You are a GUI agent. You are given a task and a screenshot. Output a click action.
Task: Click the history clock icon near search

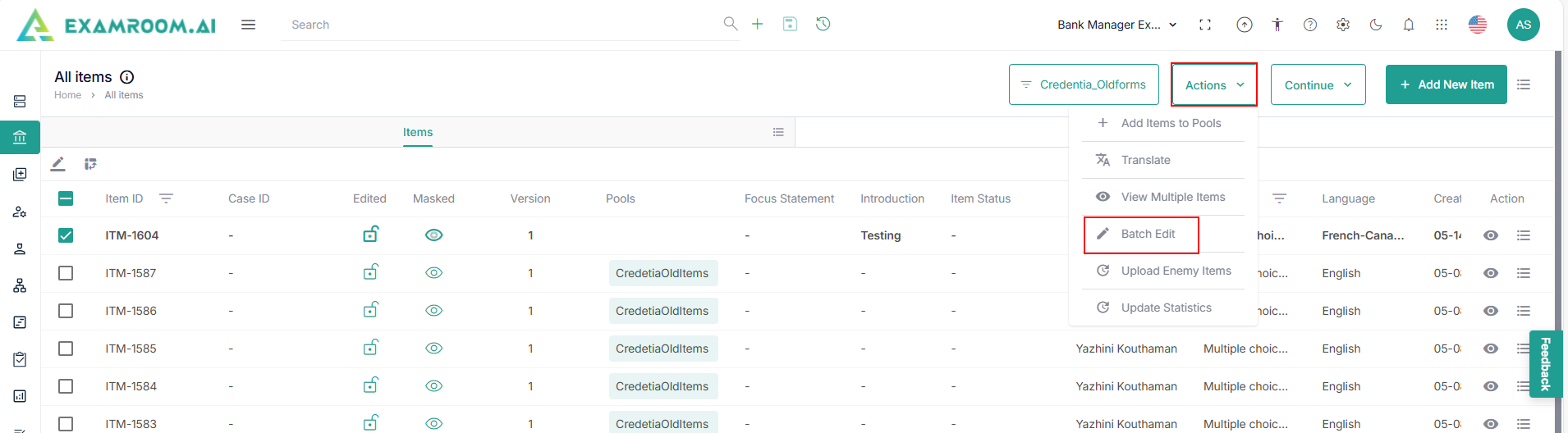click(x=823, y=25)
